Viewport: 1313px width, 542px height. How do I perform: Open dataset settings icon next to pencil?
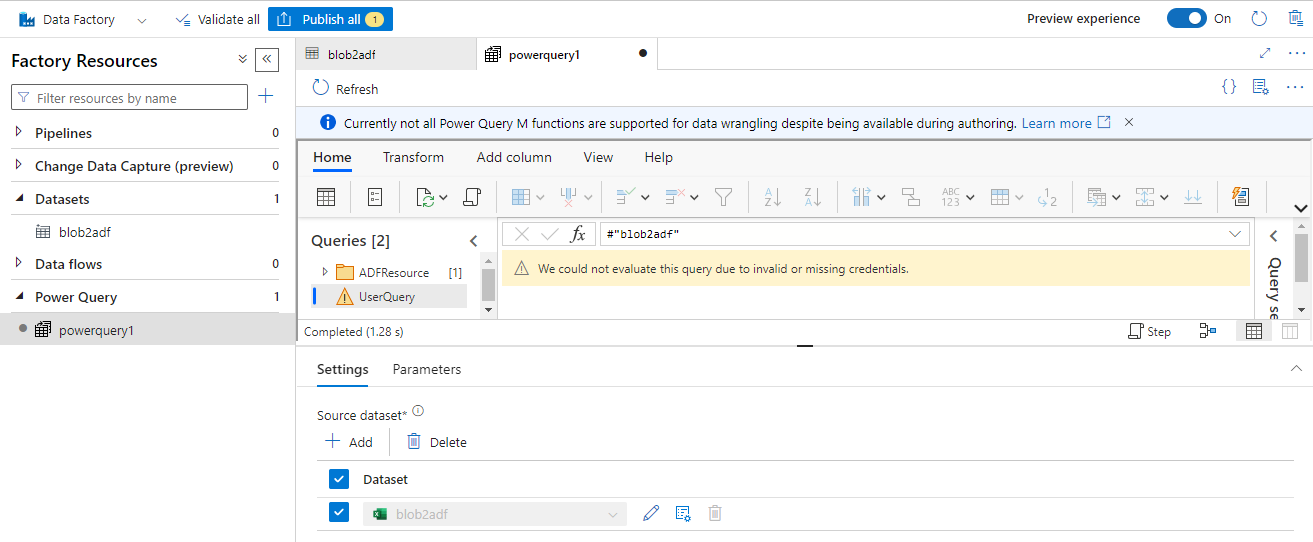(x=683, y=513)
